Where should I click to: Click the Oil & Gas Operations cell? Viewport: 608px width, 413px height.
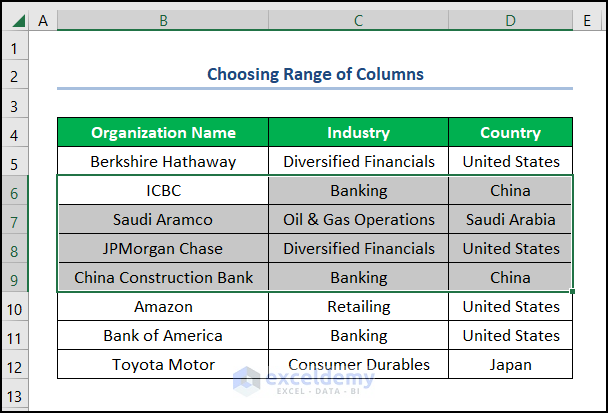pos(358,219)
